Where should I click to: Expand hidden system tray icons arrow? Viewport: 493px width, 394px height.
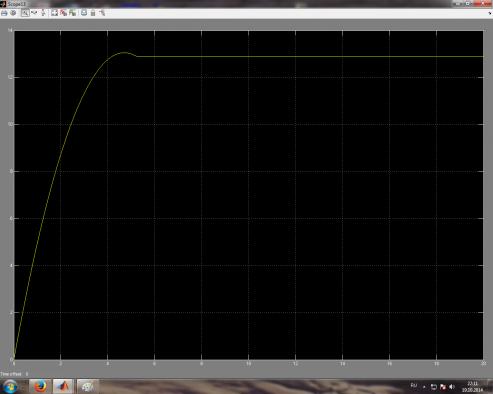[424, 387]
